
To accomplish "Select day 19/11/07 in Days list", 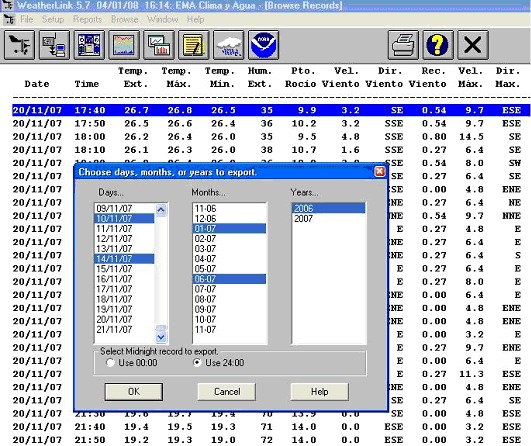I will click(124, 309).
